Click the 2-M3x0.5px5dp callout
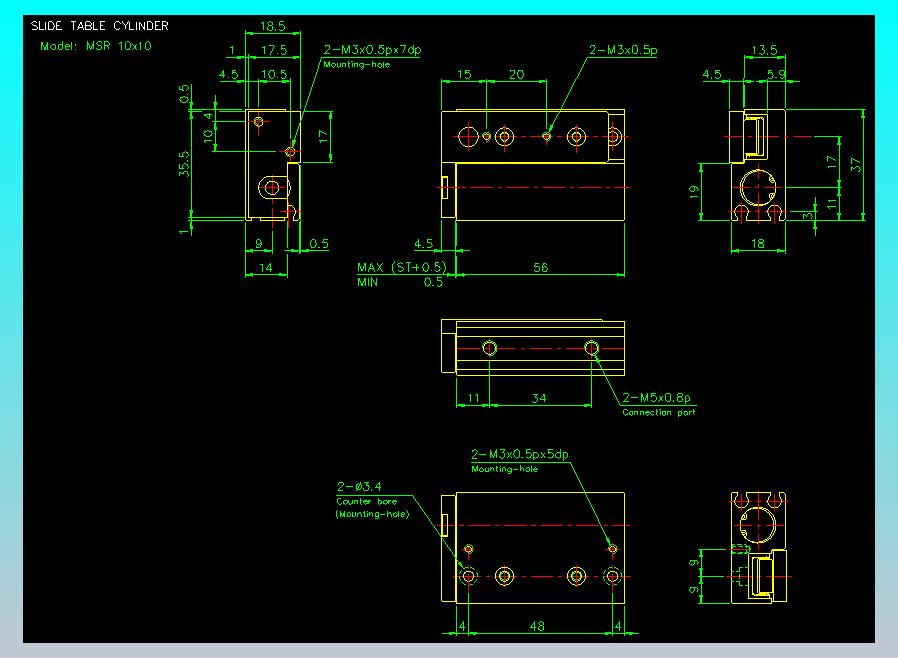Image resolution: width=898 pixels, height=658 pixels. click(519, 454)
